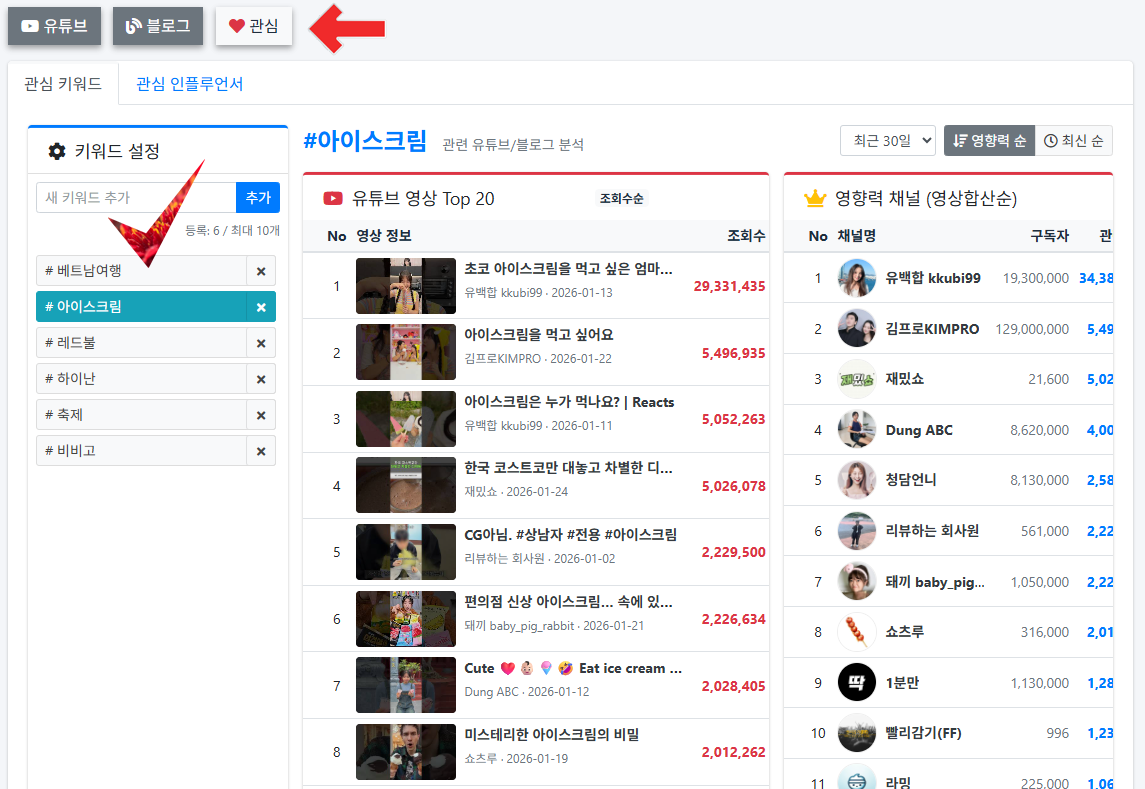Remove 하이난 keyword using X icon
The image size is (1145, 789).
point(261,379)
